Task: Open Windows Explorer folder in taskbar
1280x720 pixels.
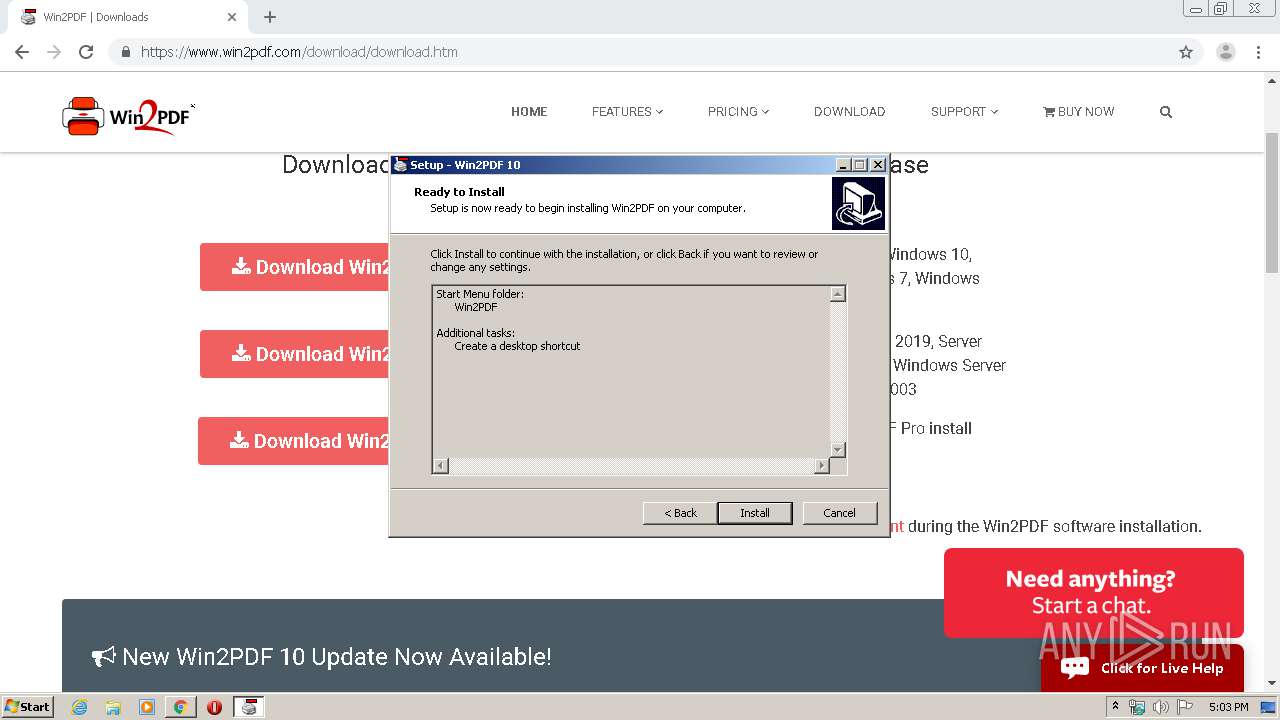Action: pos(113,707)
